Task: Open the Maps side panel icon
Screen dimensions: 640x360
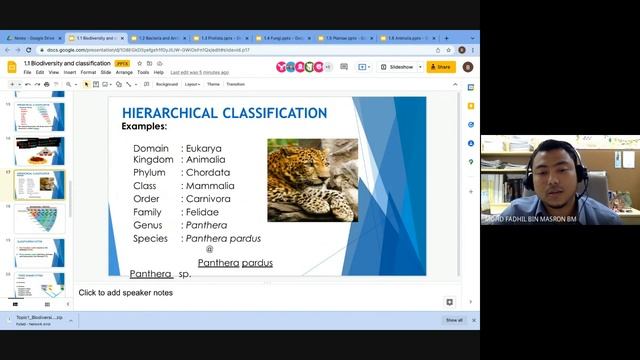Action: pyautogui.click(x=471, y=162)
